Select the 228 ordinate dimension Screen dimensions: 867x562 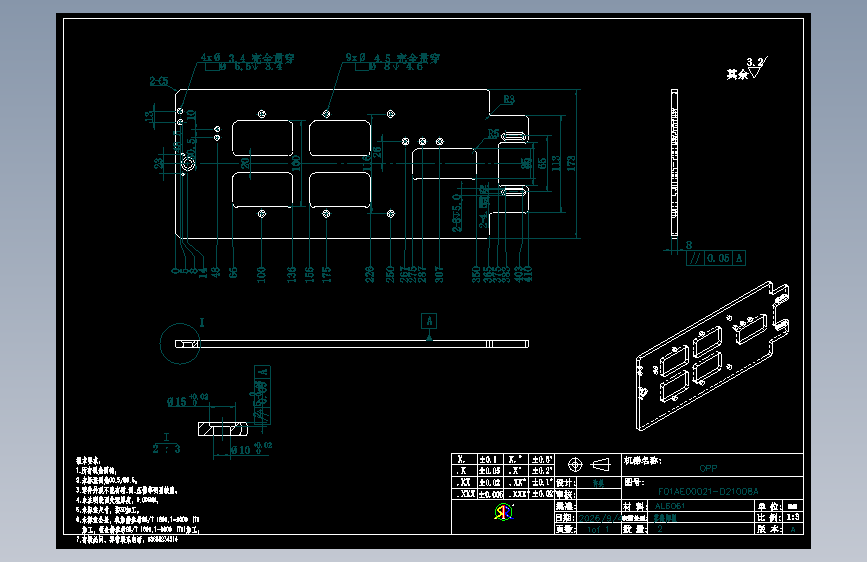tap(369, 274)
